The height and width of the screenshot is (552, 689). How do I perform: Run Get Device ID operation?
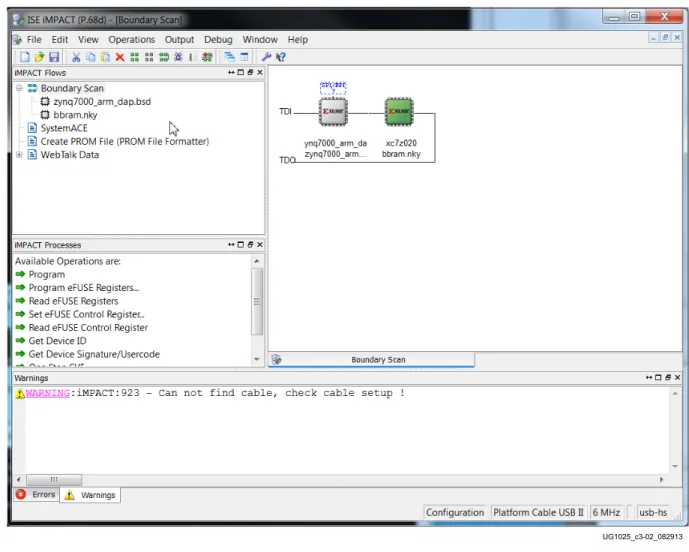point(57,341)
